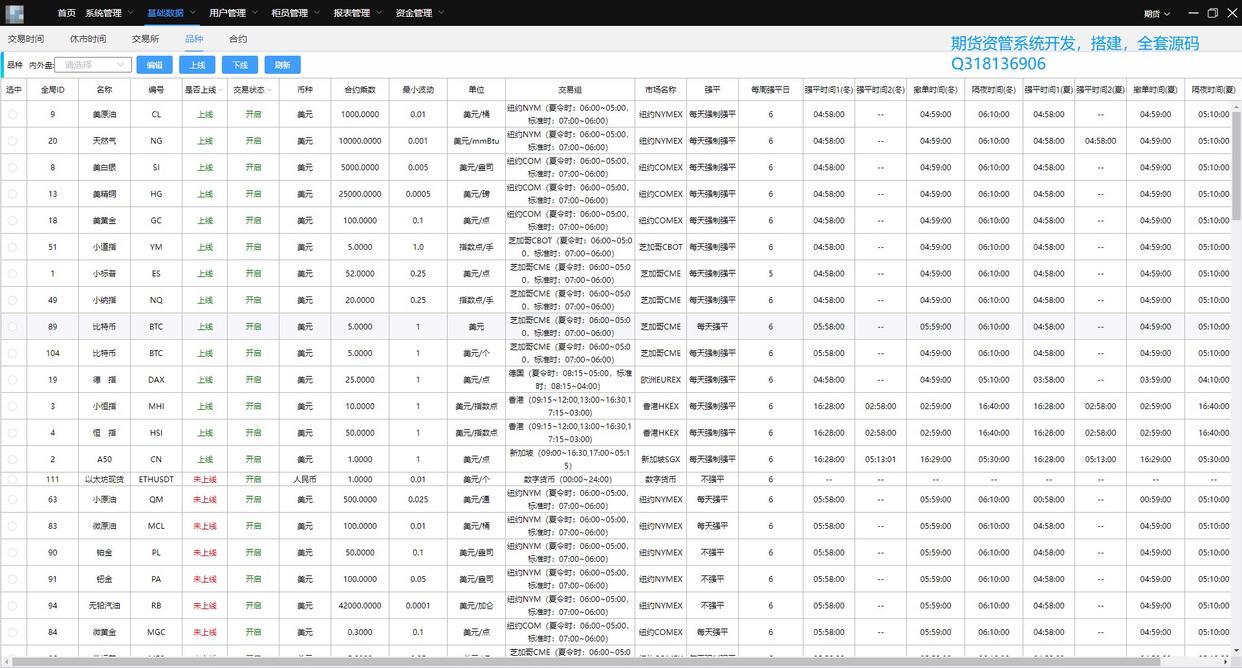Select the radio button for ID 89 比特币 row

(x=13, y=326)
